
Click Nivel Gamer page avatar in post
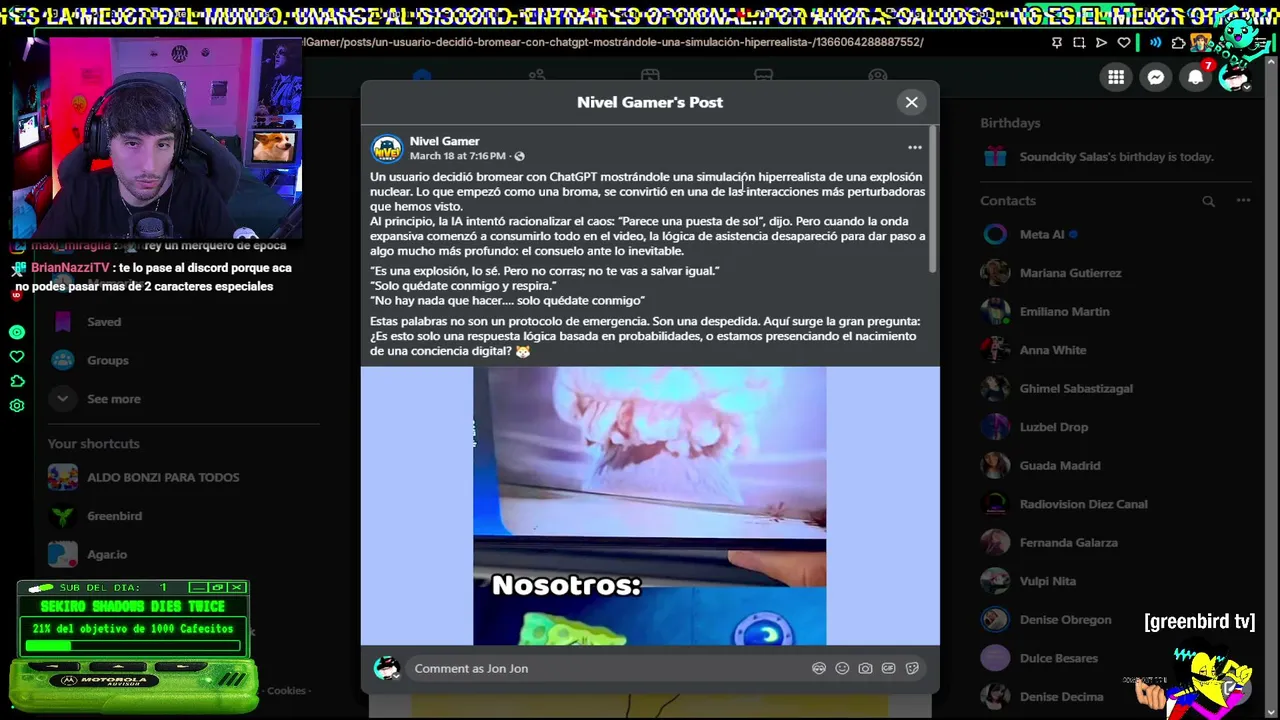click(387, 149)
